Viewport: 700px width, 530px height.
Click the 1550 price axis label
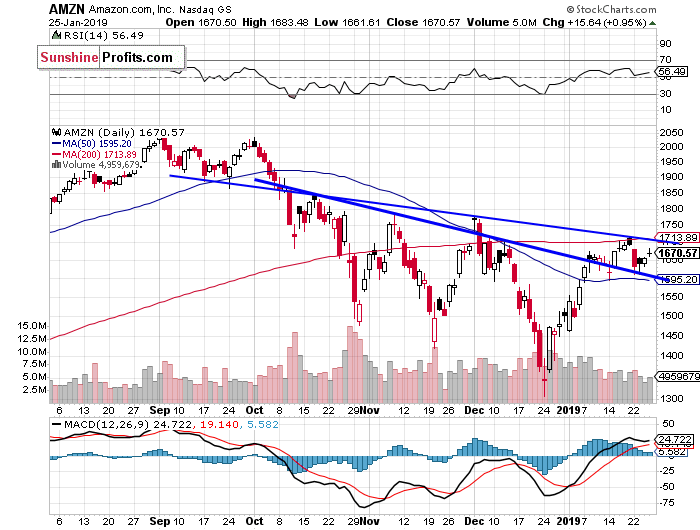tap(671, 296)
